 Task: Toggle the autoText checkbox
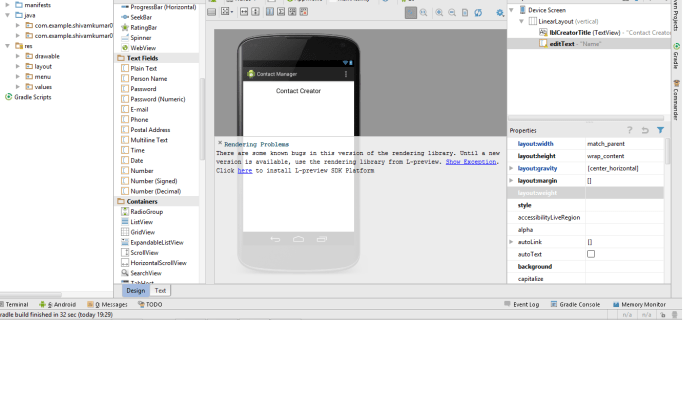591,254
